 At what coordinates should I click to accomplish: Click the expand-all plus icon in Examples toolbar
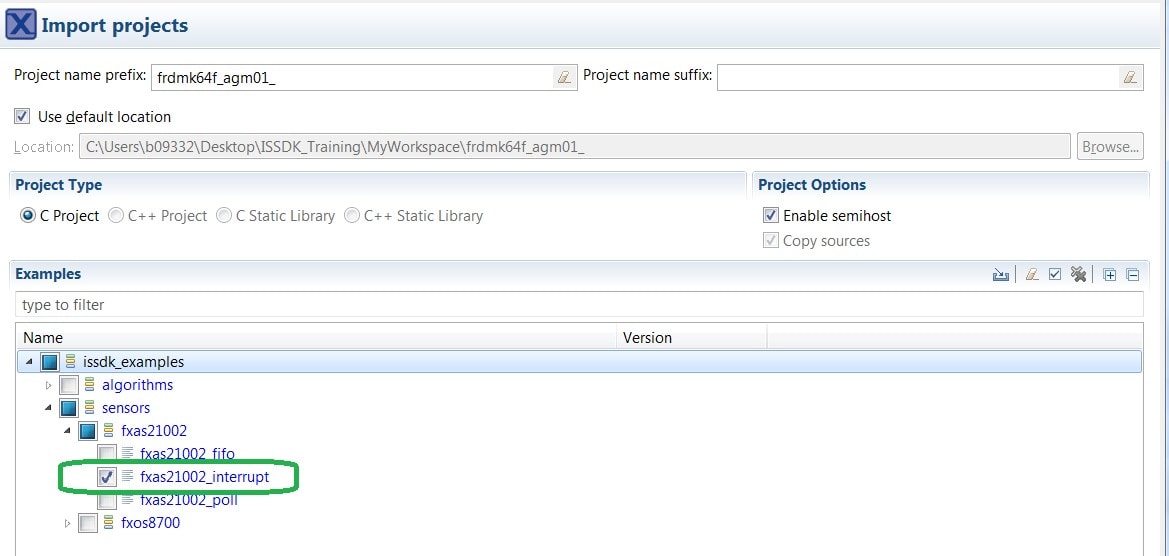click(1110, 275)
